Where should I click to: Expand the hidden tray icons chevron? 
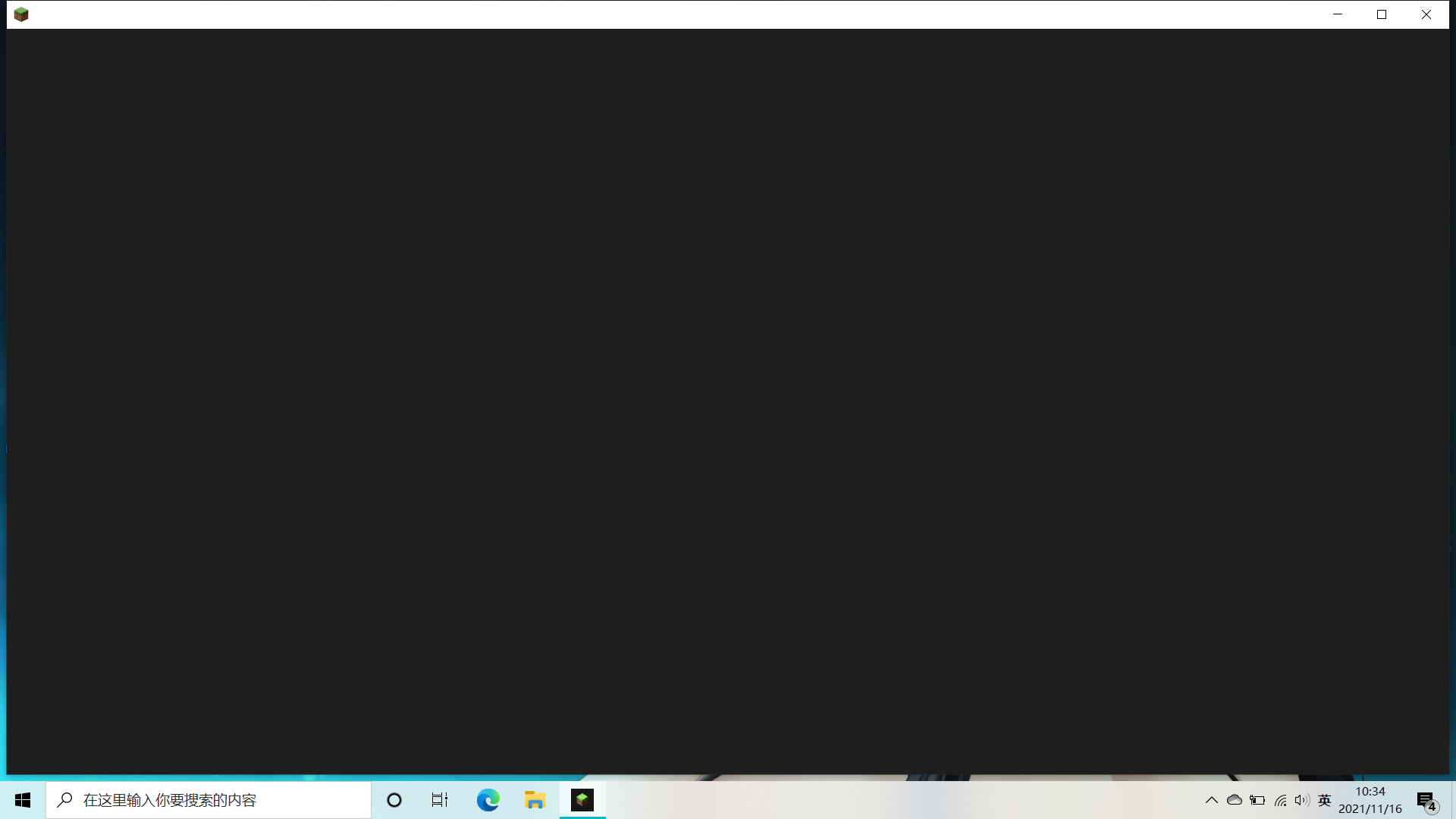(x=1211, y=800)
